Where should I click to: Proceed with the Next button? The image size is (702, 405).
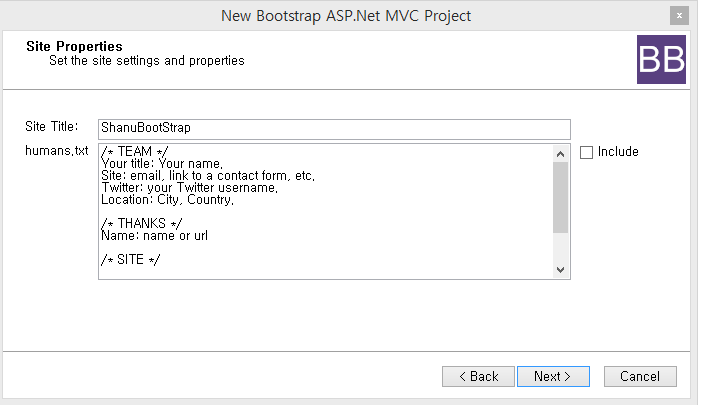point(553,377)
